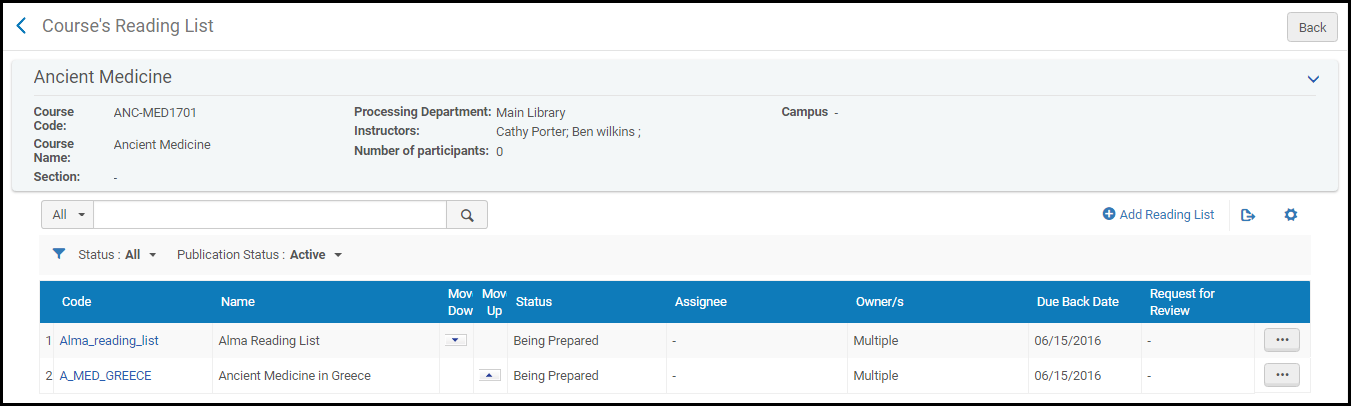Open the A_MED_GREECE link
This screenshot has height=406, width=1351.
105,376
